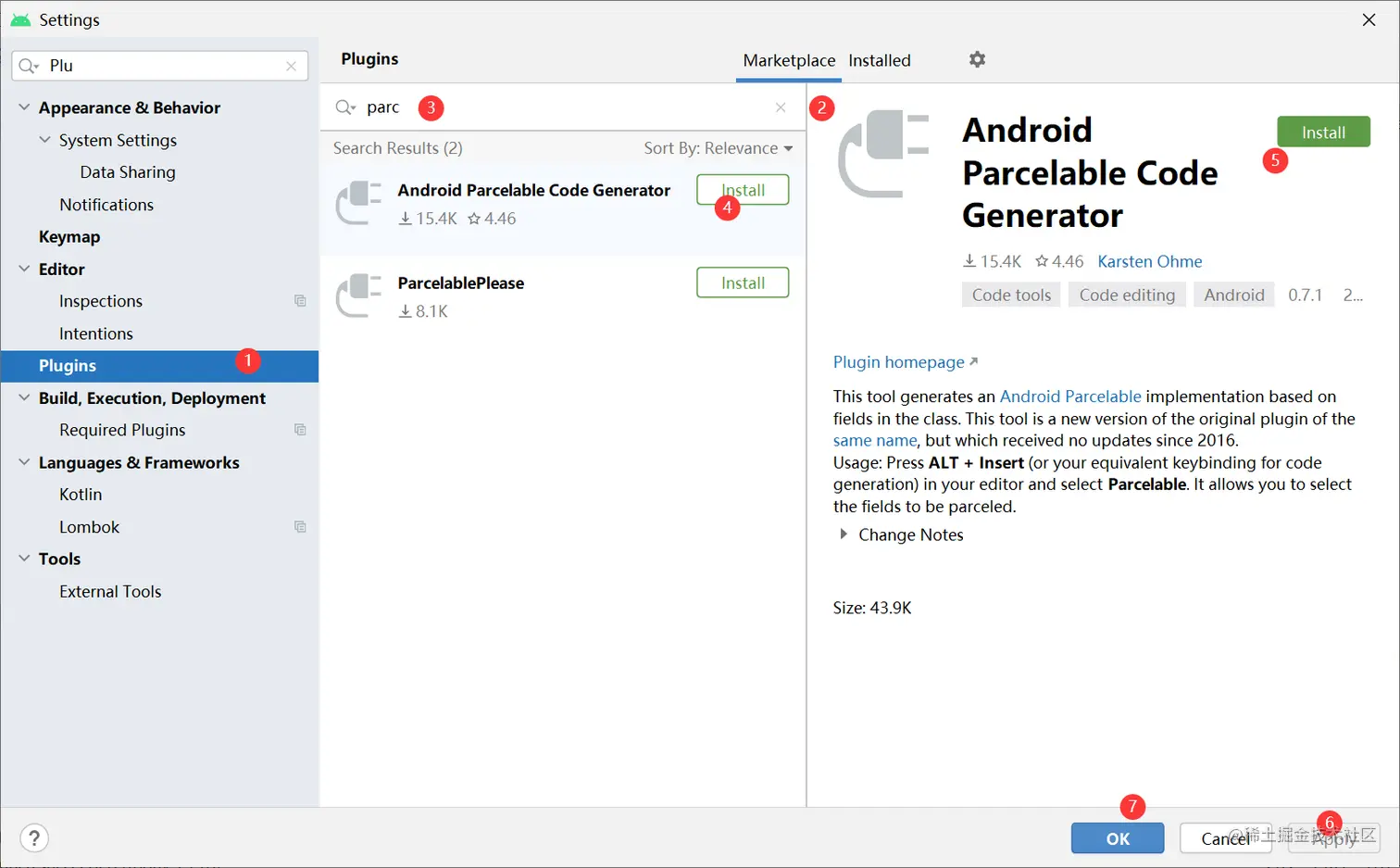Switch to the Marketplace tab
The image size is (1400, 868).
789,60
